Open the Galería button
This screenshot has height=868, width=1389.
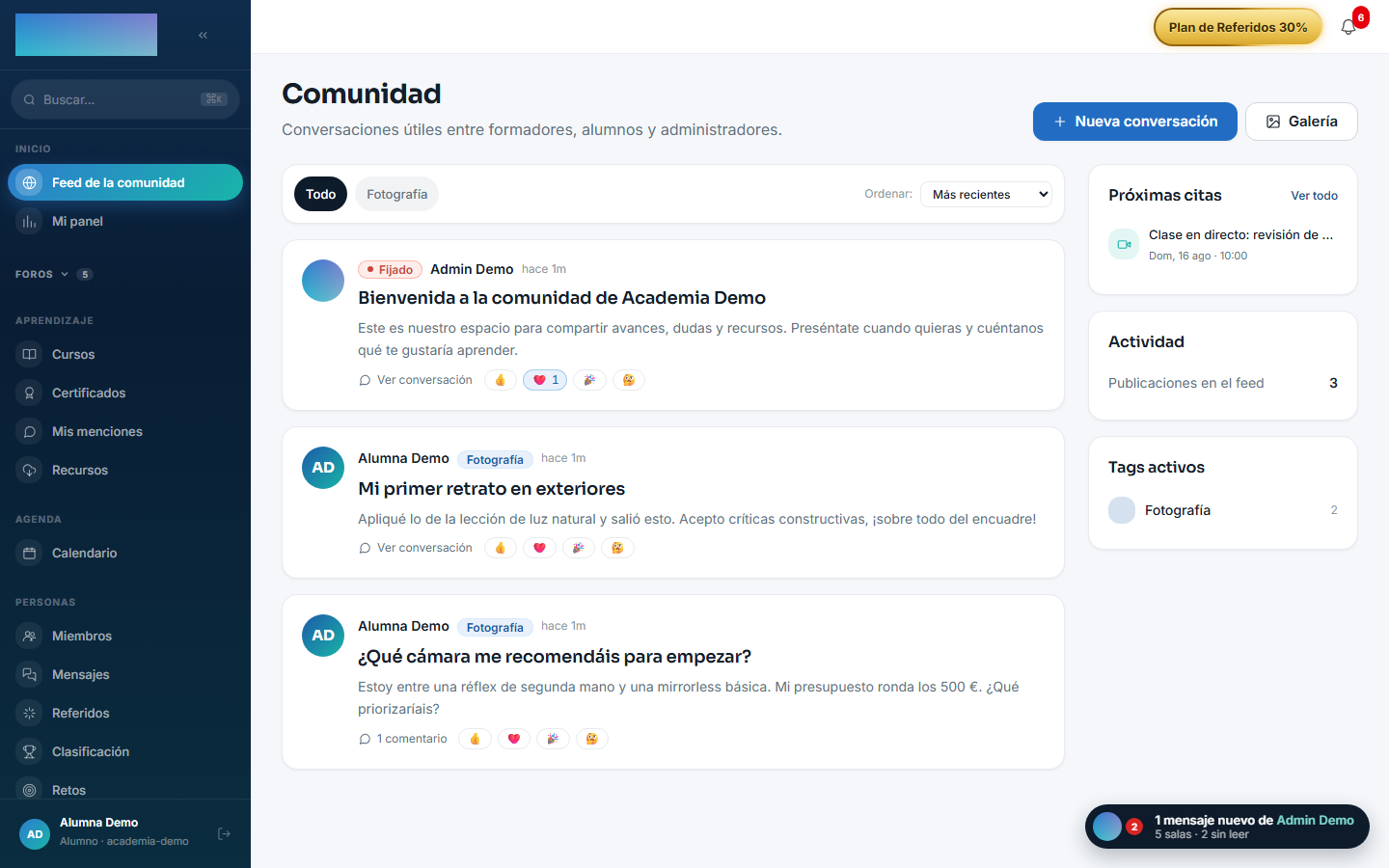pos(1301,122)
